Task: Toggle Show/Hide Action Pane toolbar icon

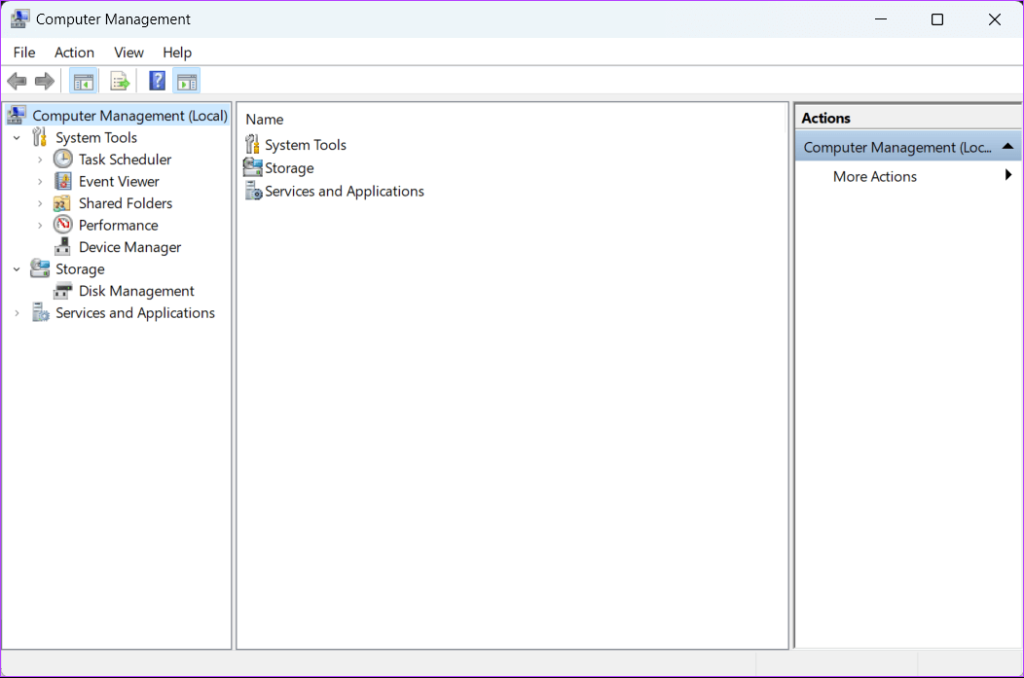Action: coord(187,81)
